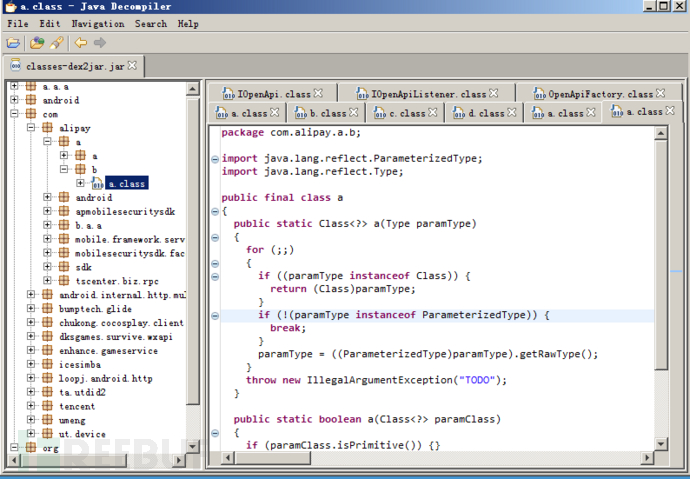Select the alipay package in the tree
This screenshot has height=479, width=690.
coord(75,128)
